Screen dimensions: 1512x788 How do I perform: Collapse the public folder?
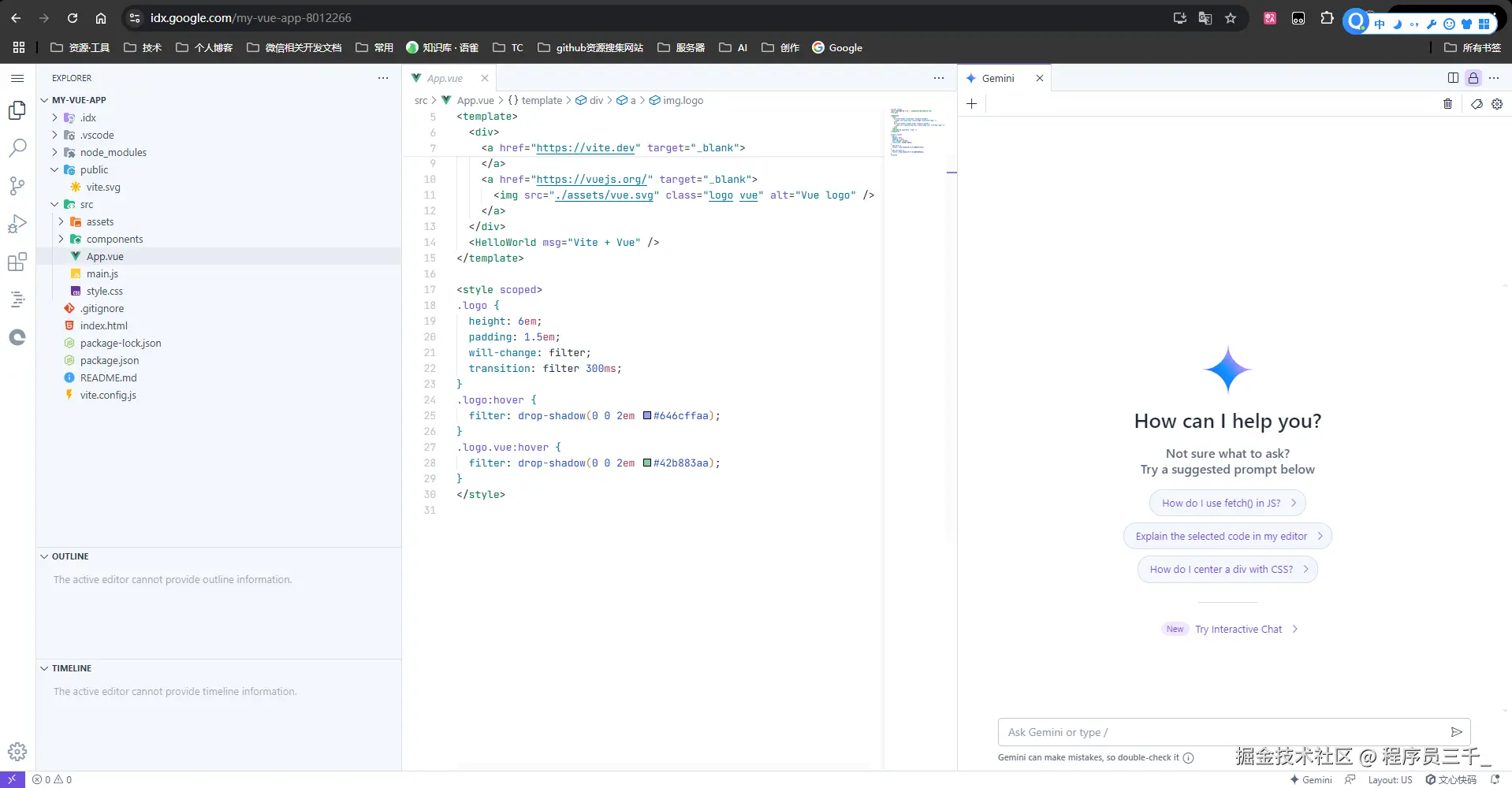pyautogui.click(x=54, y=169)
